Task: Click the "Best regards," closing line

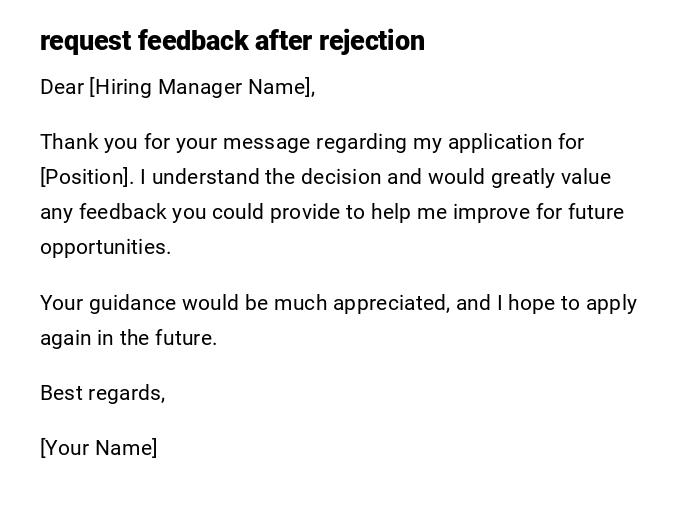Action: click(102, 393)
